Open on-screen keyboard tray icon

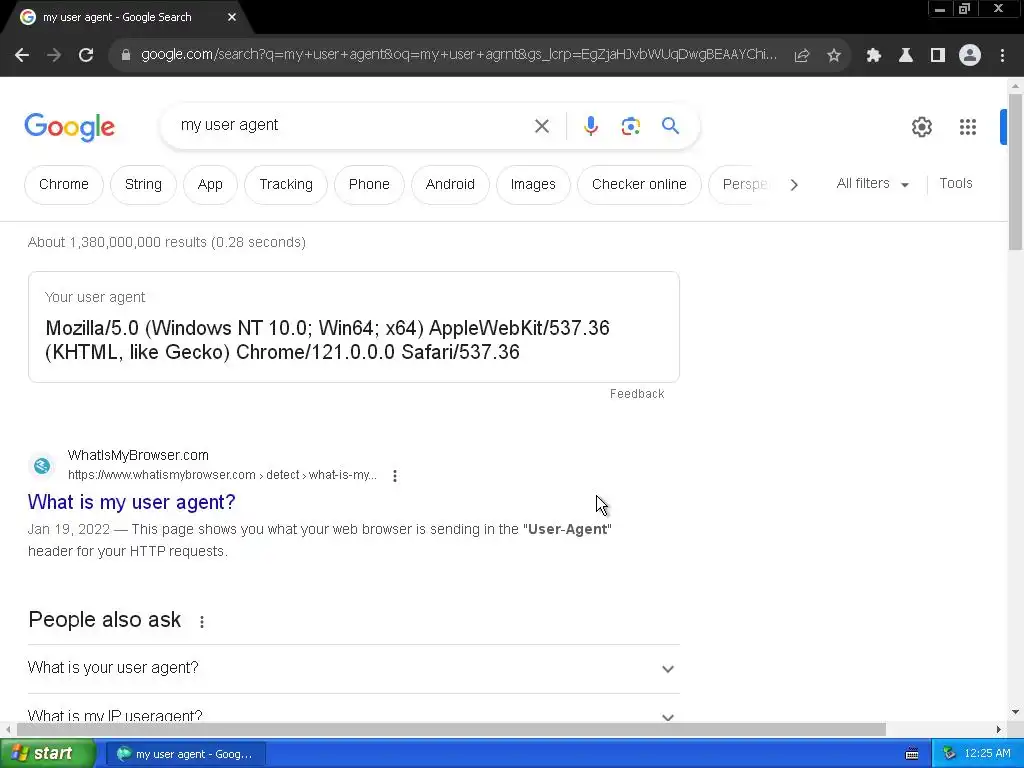pos(912,754)
